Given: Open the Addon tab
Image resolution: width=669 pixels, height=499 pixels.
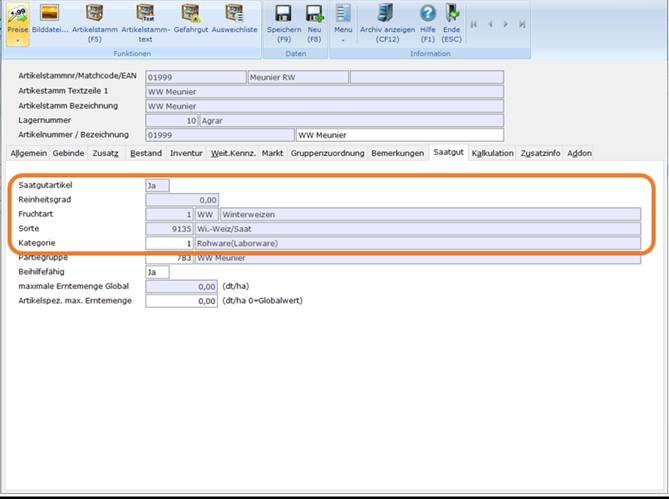Looking at the screenshot, I should tap(579, 153).
